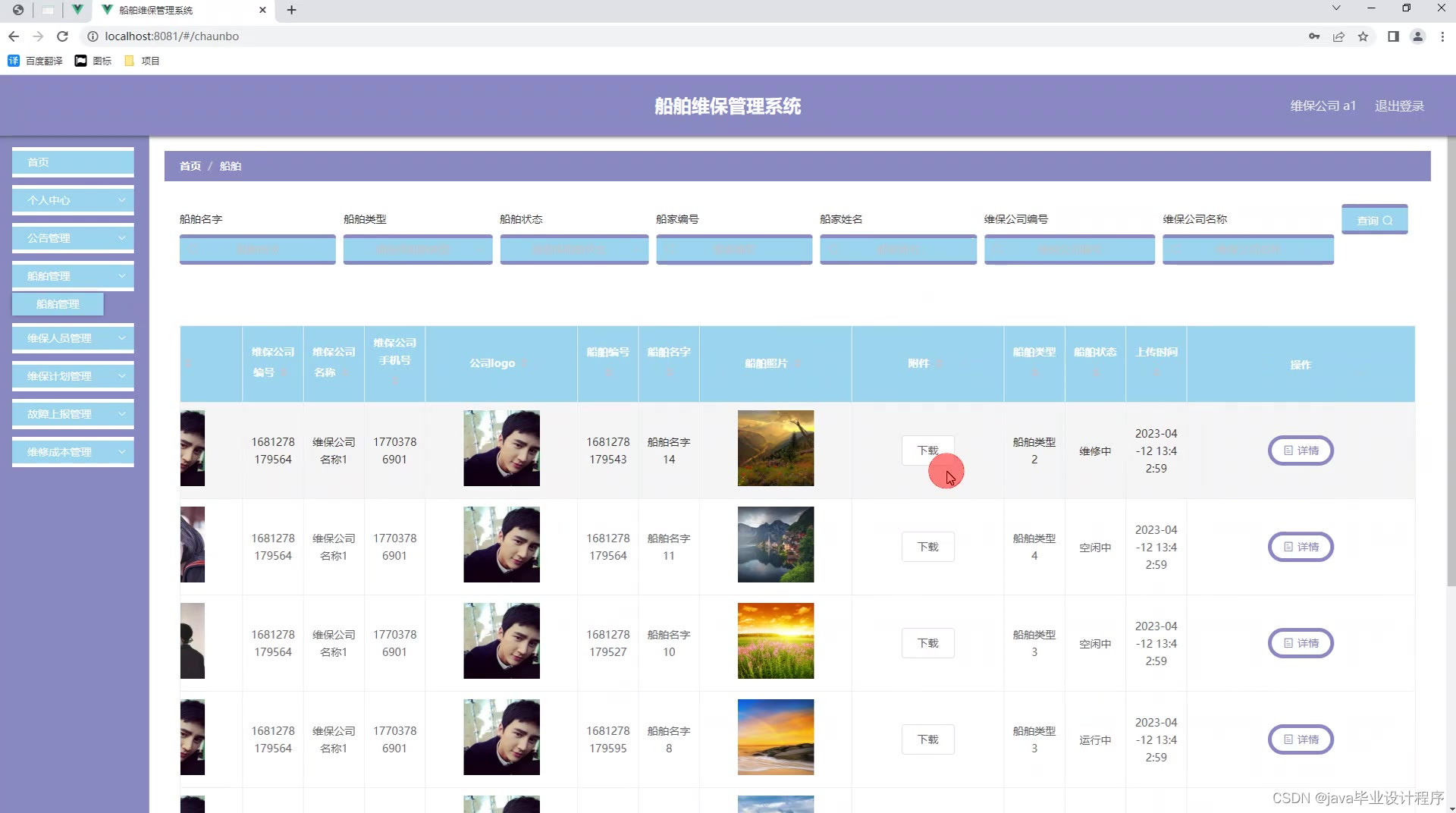
Task: Open 详情 for the 船舶名字11 row
Action: click(1301, 547)
